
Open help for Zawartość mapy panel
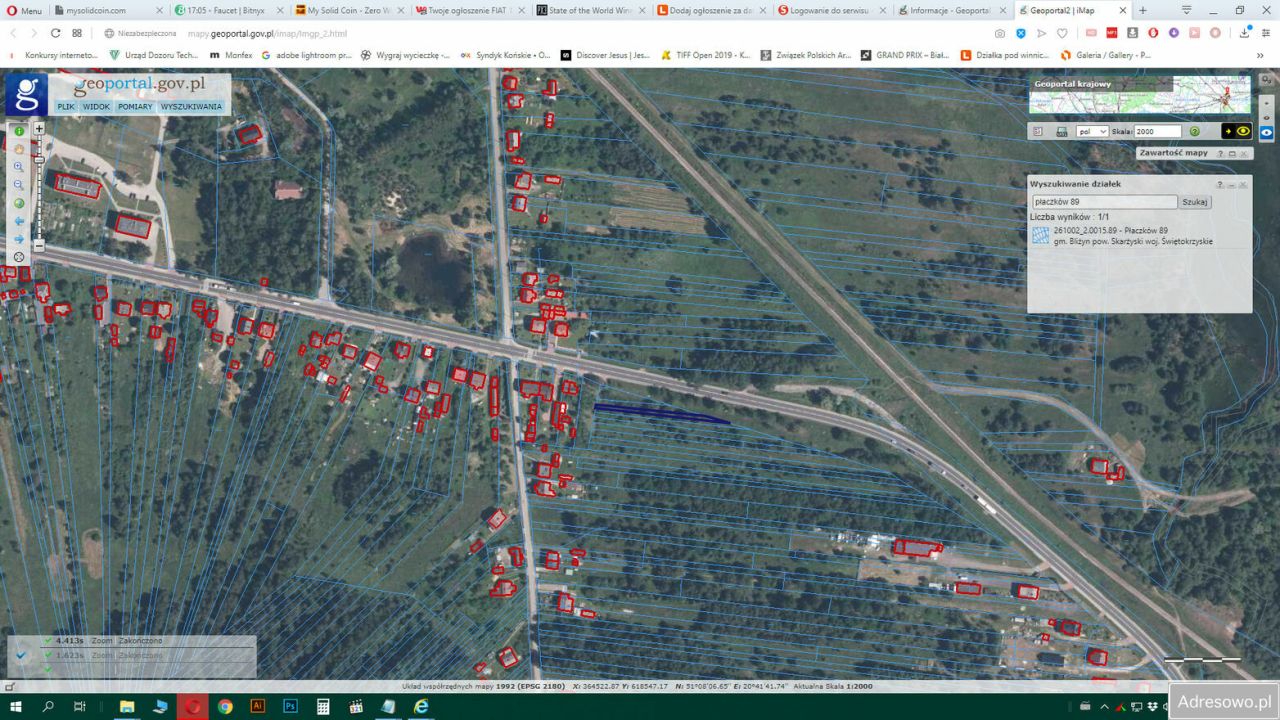(1220, 154)
